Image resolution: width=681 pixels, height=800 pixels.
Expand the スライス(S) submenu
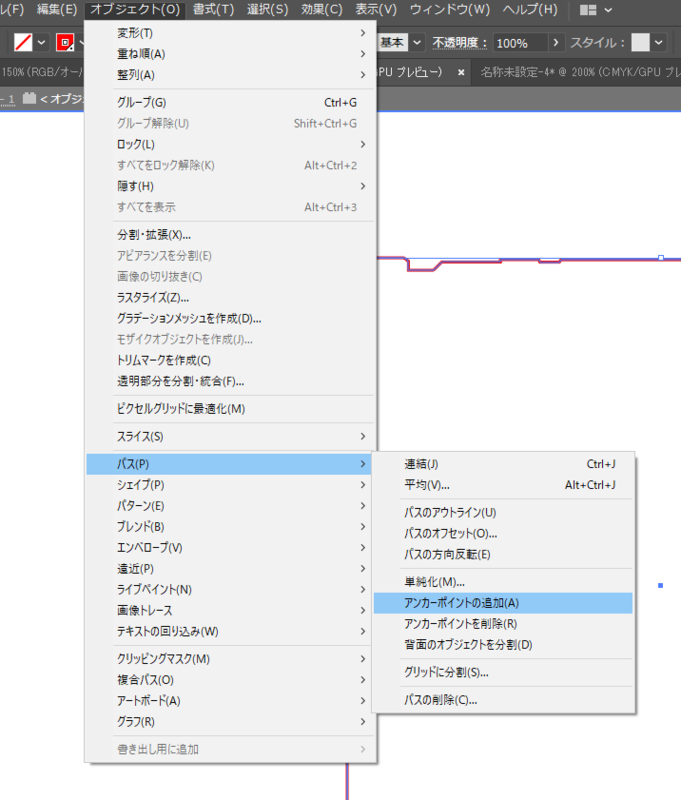coord(231,436)
